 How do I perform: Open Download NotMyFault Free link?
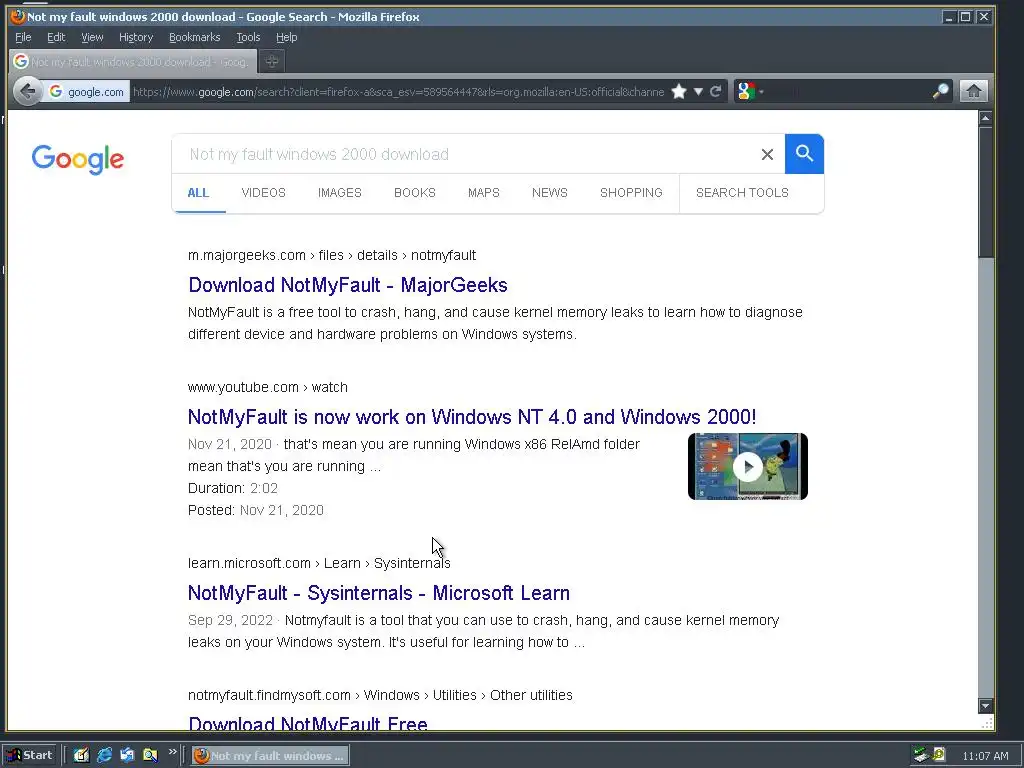[x=308, y=724]
